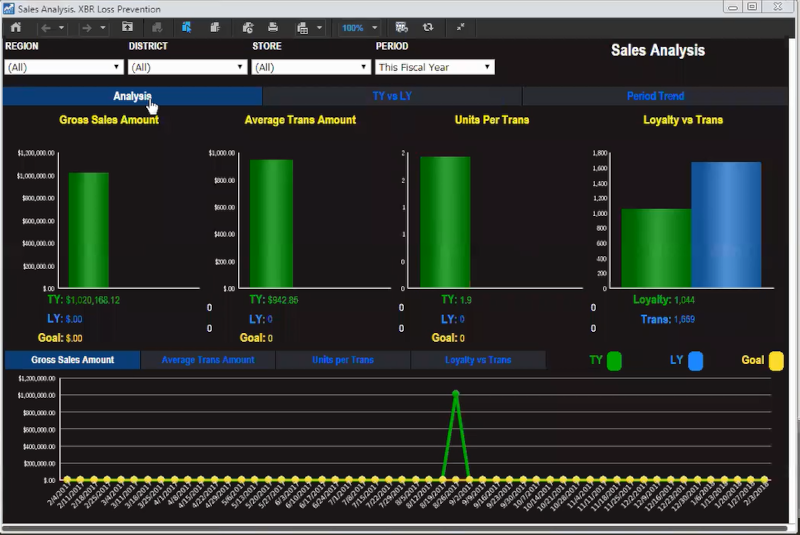This screenshot has height=535, width=800.
Task: Click the Back arrow navigation icon
Action: pos(46,28)
